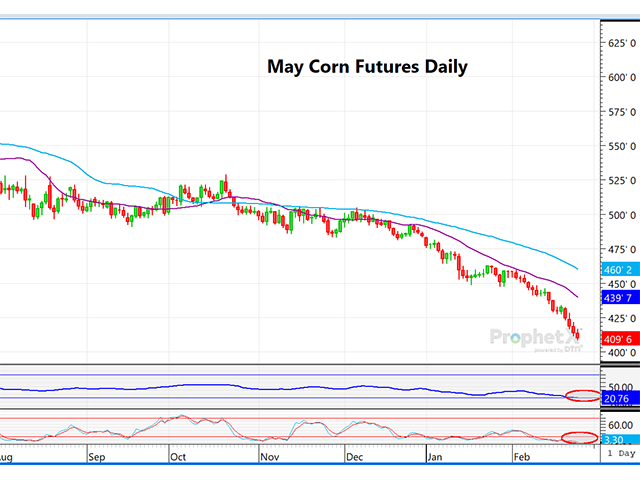
Task: Click the 3.30 stochastic value label
Action: [x=620, y=440]
